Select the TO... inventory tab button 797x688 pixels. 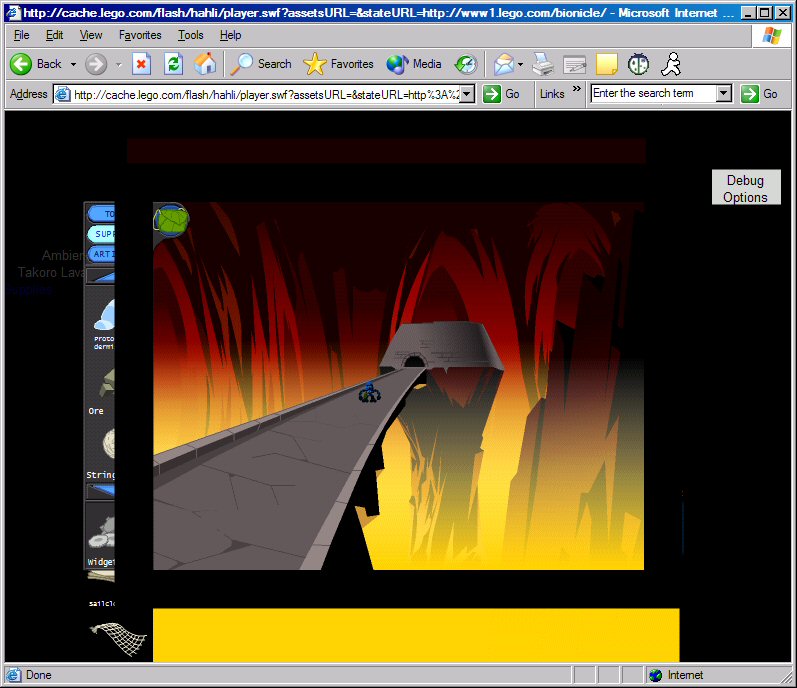click(x=101, y=214)
